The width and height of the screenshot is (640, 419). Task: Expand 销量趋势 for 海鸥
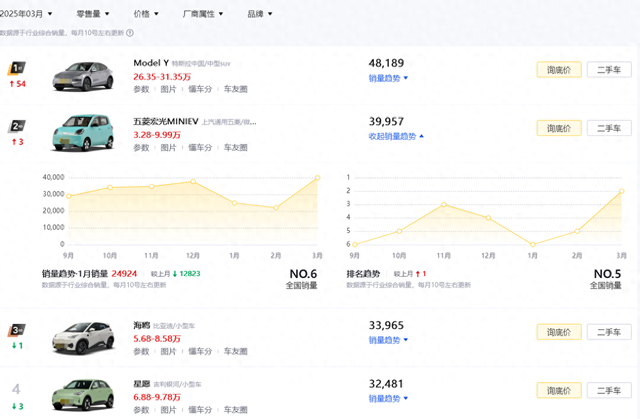tap(388, 340)
